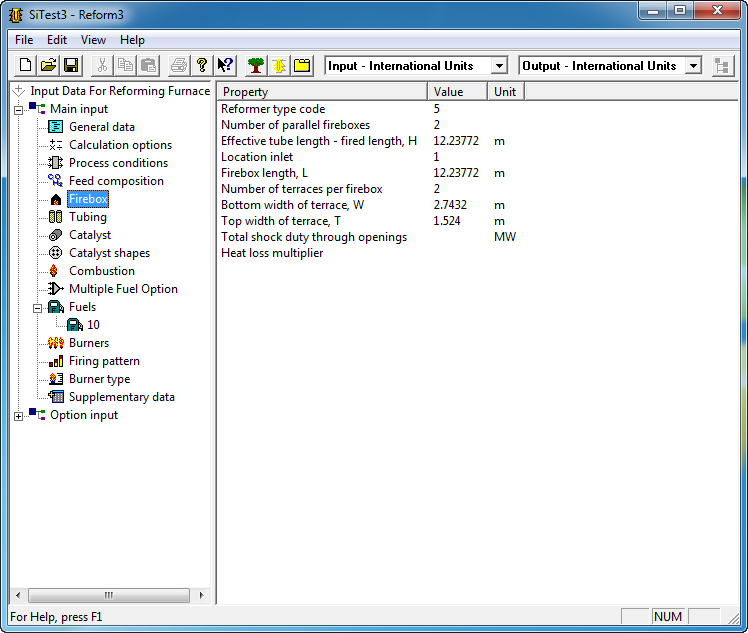Select Input Data For Reforming Furnace root
This screenshot has height=633, width=748.
[x=120, y=91]
